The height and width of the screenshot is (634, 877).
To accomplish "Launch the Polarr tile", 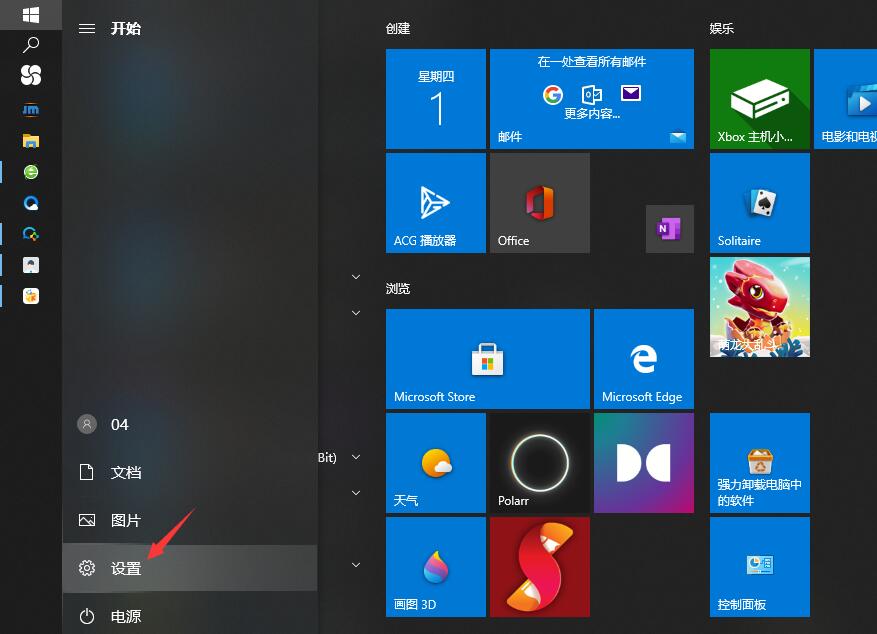I will tap(540, 463).
